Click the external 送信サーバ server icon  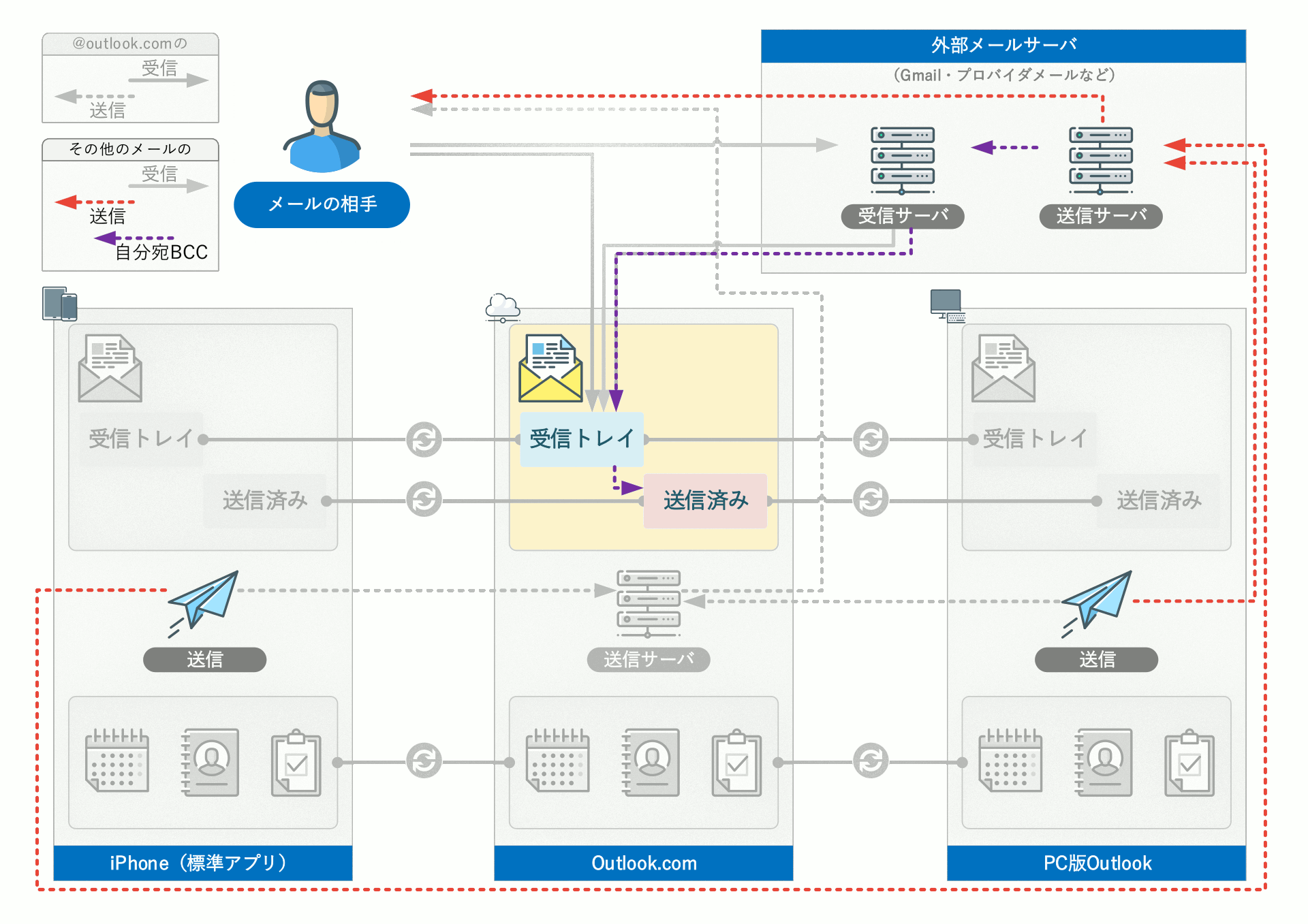click(x=1100, y=160)
